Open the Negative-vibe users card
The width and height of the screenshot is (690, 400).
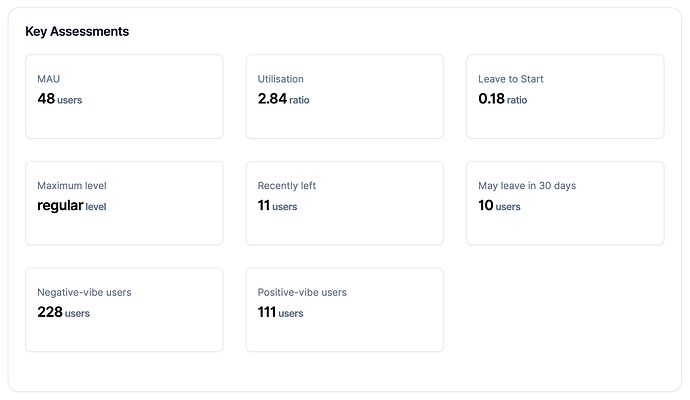(124, 310)
